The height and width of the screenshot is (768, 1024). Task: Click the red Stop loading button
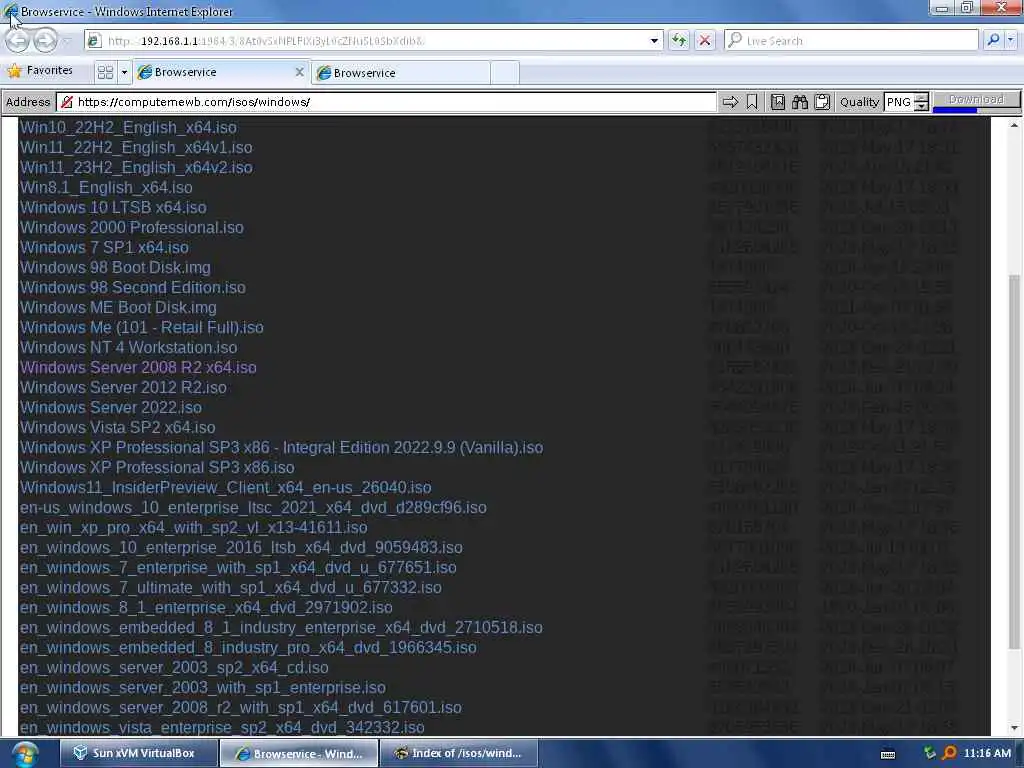(x=705, y=40)
